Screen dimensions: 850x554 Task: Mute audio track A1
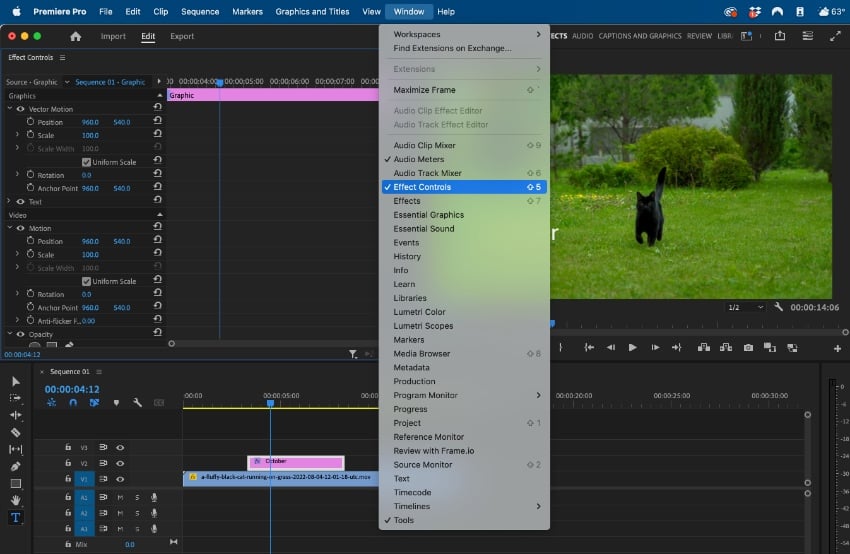pyautogui.click(x=120, y=497)
